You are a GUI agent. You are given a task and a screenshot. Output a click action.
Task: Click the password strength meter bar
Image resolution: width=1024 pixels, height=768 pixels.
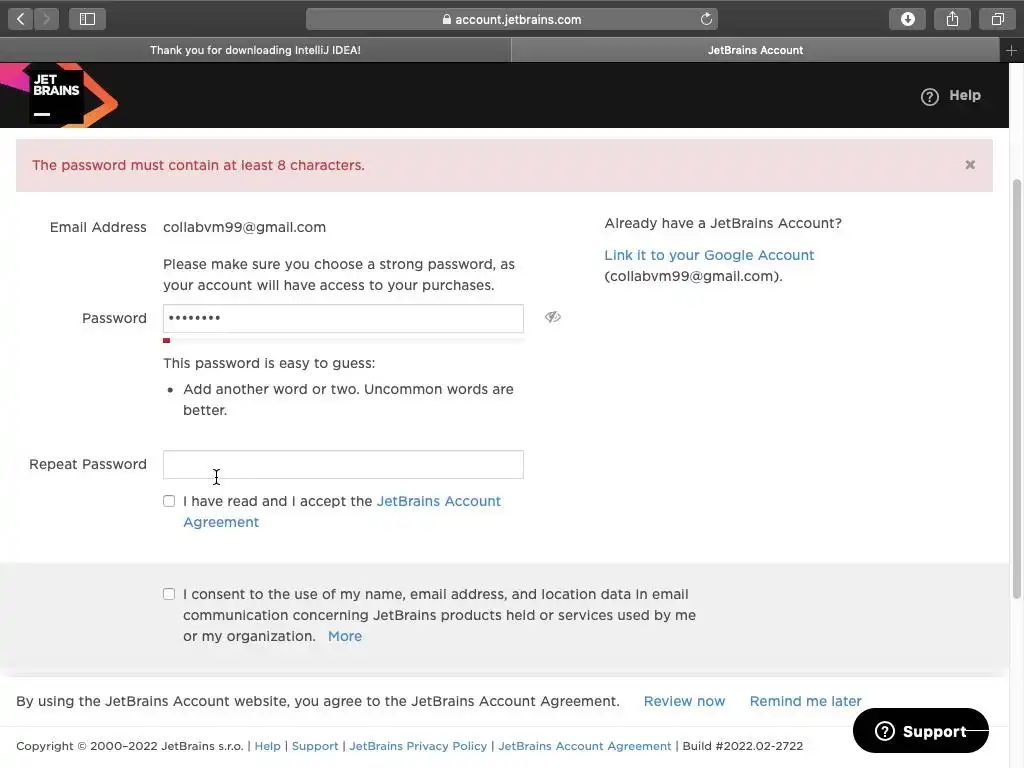(343, 340)
